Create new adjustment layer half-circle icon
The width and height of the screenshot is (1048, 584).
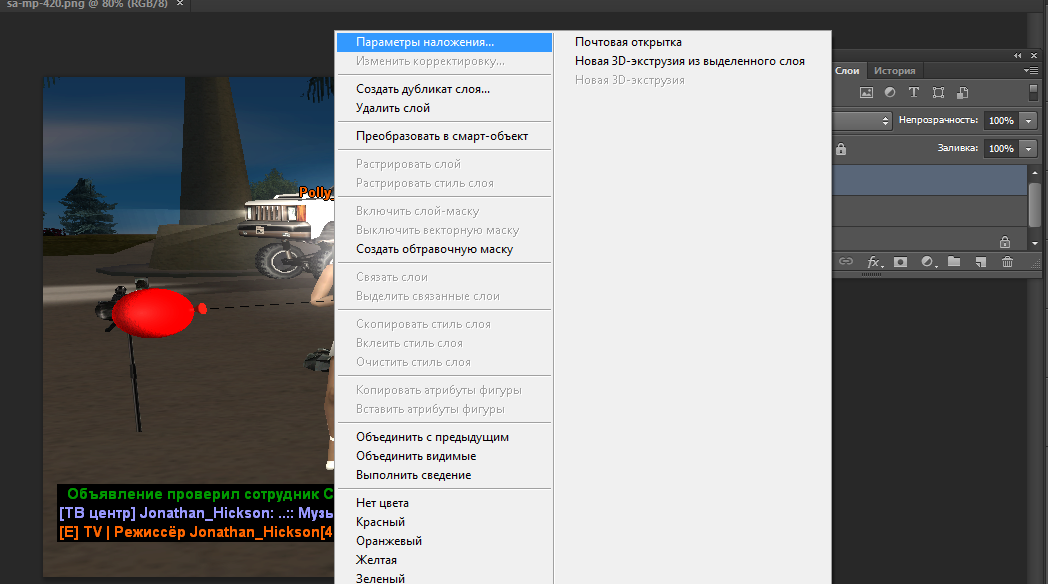coord(928,262)
